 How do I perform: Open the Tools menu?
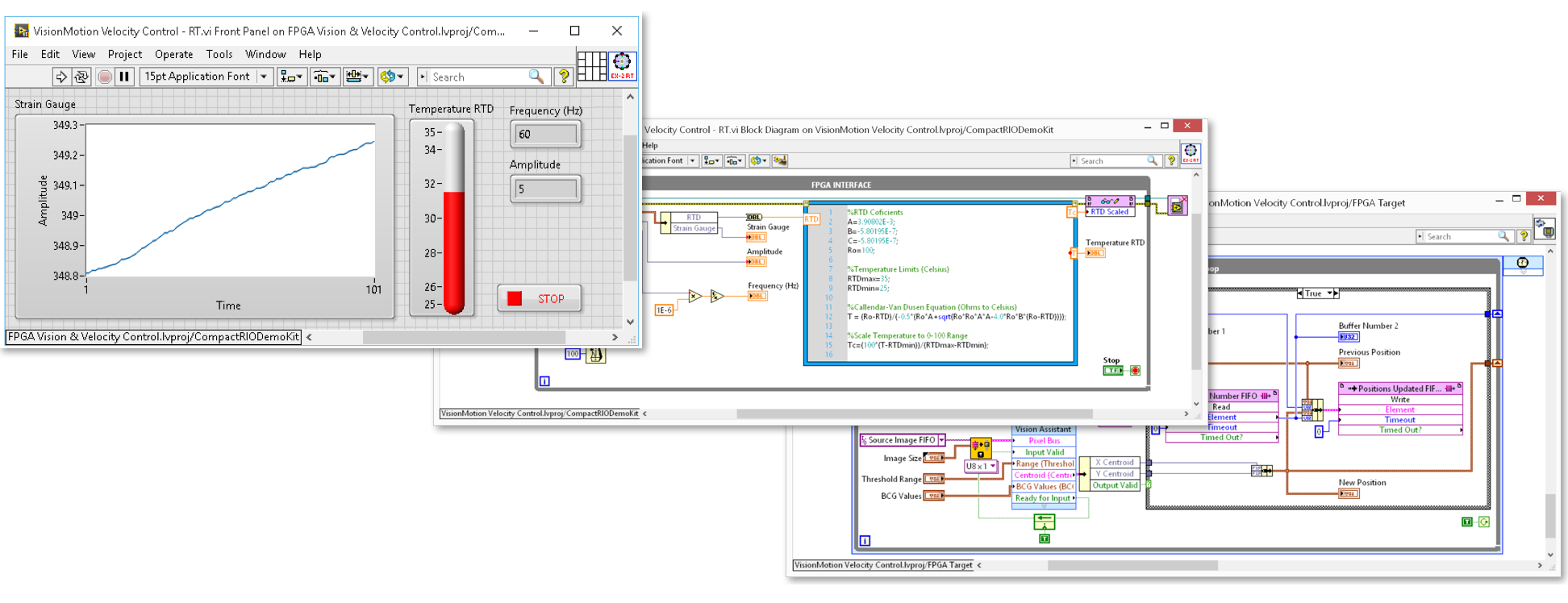pyautogui.click(x=219, y=54)
